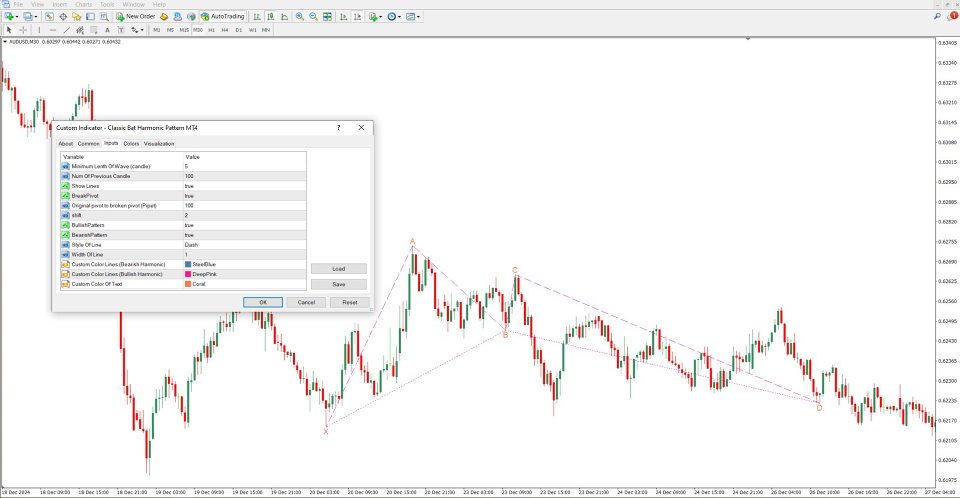The height and width of the screenshot is (498, 960).
Task: Tile chart windows icon
Action: point(328,17)
